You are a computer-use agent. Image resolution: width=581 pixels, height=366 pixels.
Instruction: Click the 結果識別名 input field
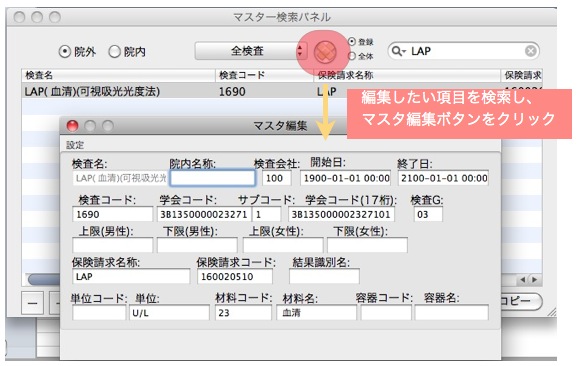click(x=324, y=277)
